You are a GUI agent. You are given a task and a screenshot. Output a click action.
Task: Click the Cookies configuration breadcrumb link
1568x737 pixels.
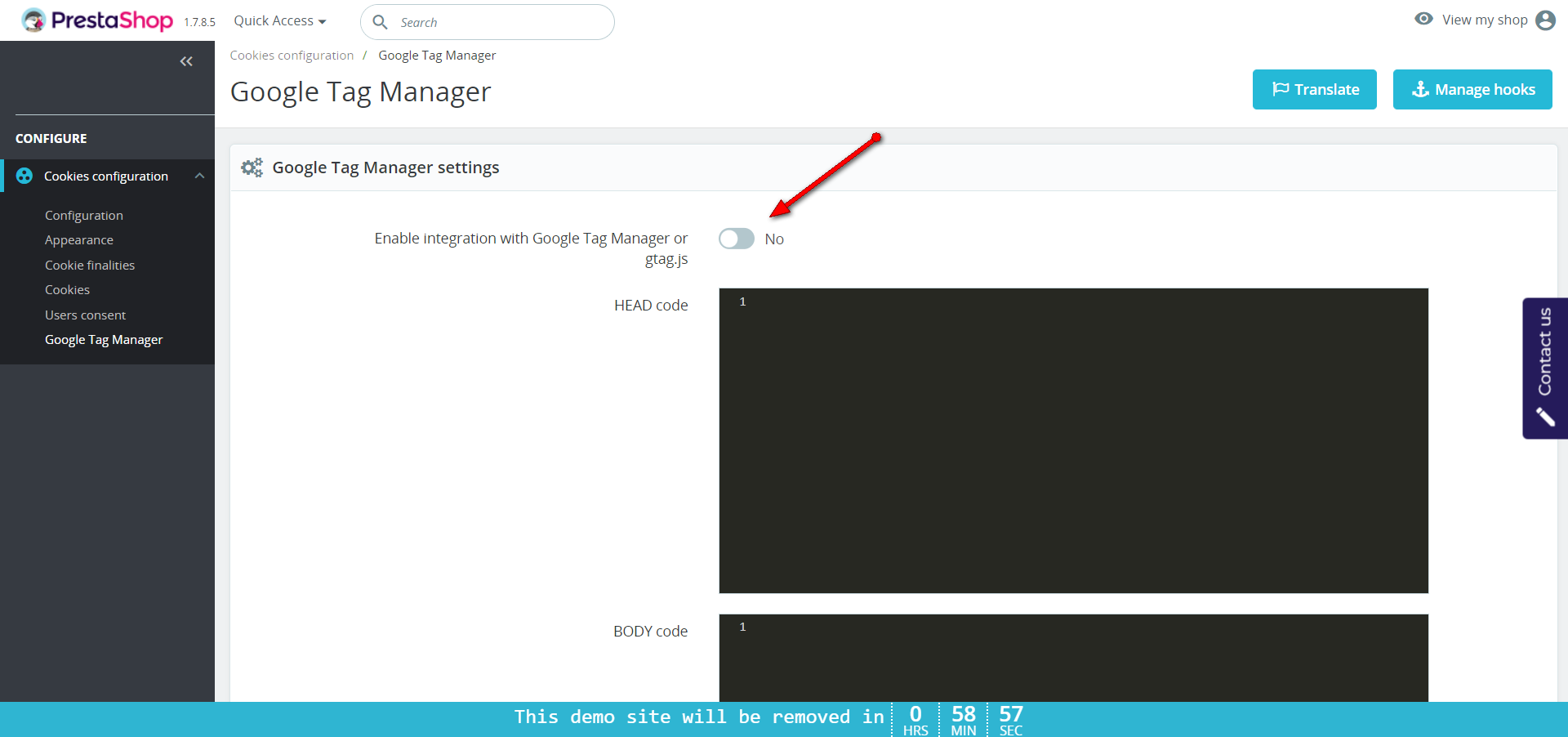coord(292,56)
